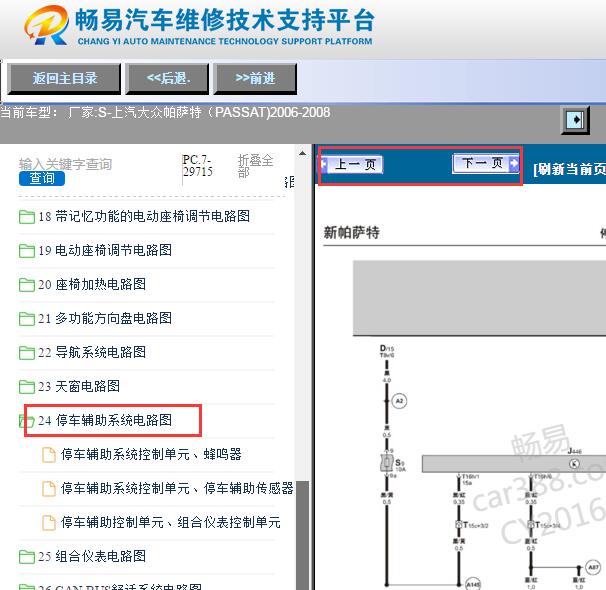Click the 刷新当前页 refresh link

click(569, 169)
